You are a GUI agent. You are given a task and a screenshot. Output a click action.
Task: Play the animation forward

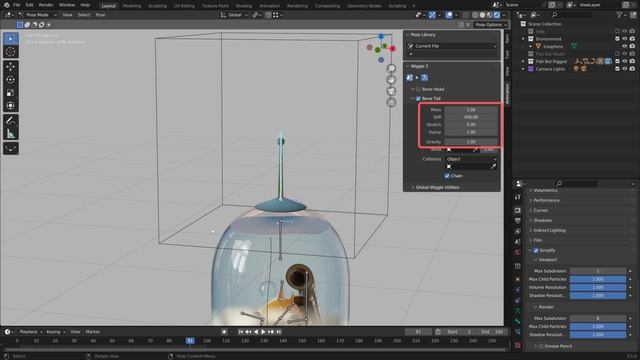(x=263, y=332)
